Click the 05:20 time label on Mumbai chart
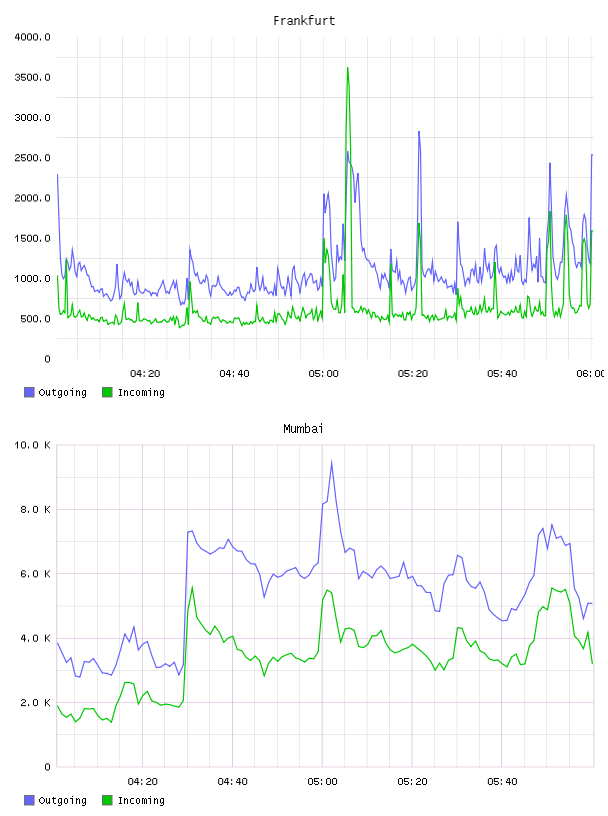The image size is (608, 816). pos(412,782)
